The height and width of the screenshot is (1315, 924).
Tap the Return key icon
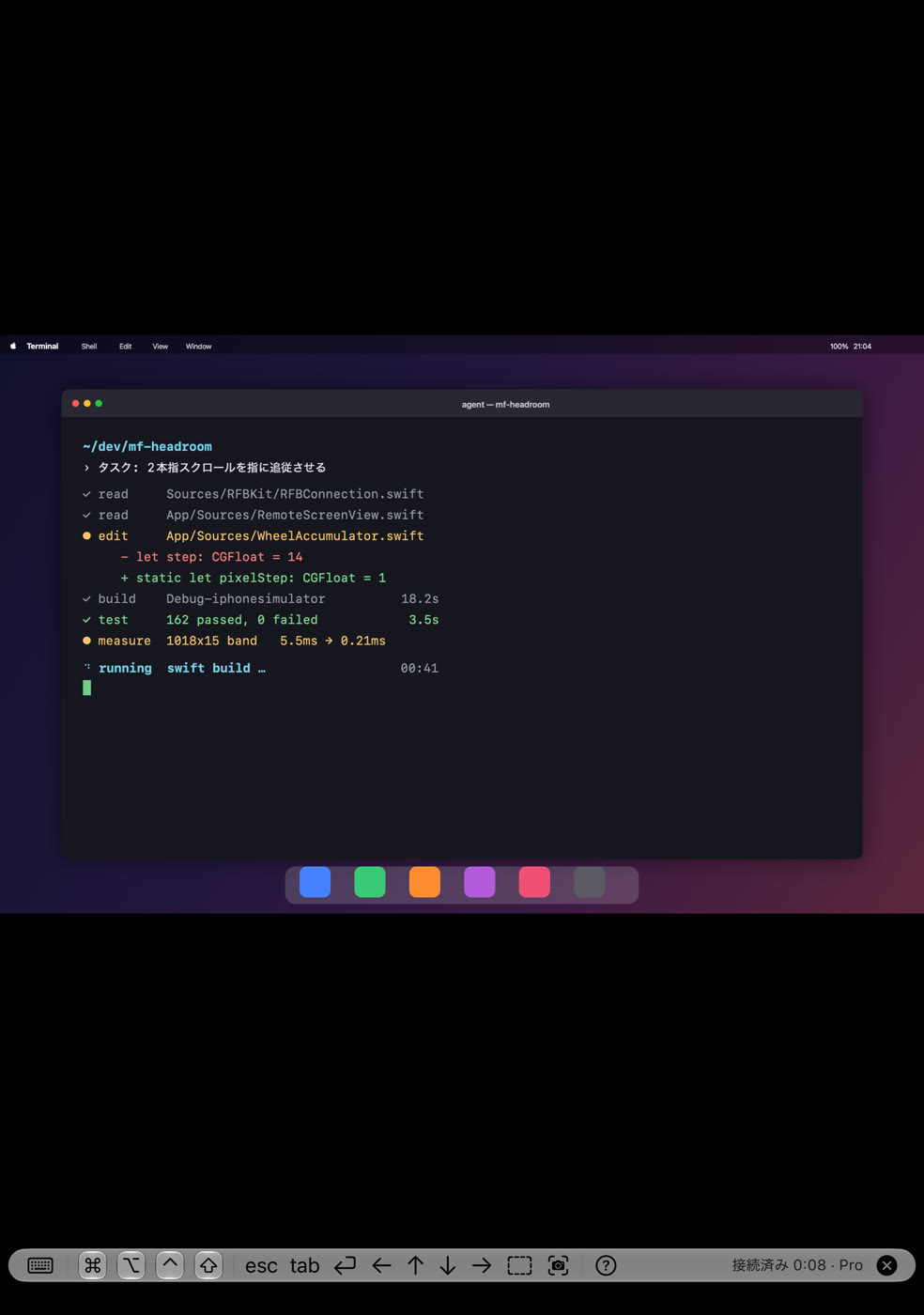345,1265
